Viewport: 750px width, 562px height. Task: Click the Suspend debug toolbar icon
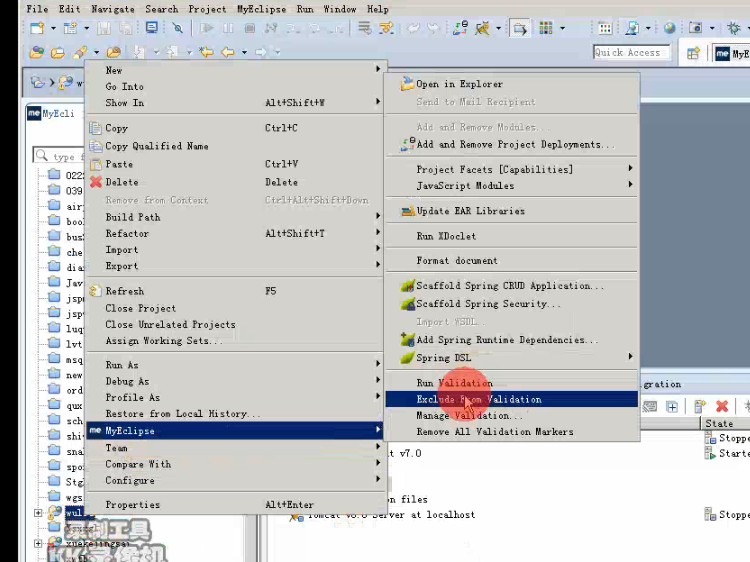(228, 29)
